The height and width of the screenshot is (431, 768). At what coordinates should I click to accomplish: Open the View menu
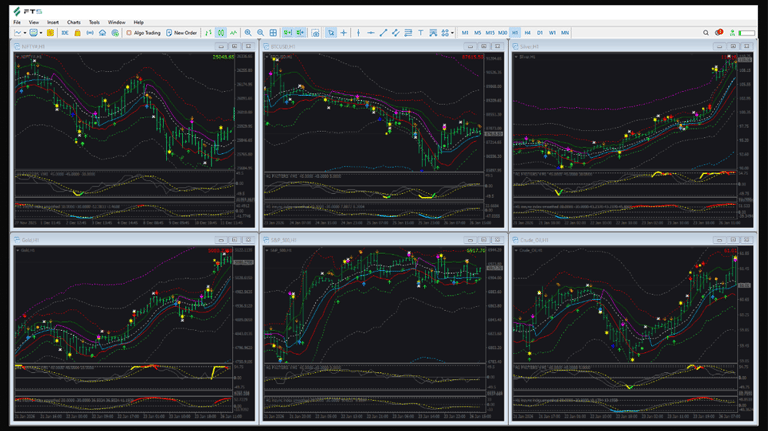33,23
